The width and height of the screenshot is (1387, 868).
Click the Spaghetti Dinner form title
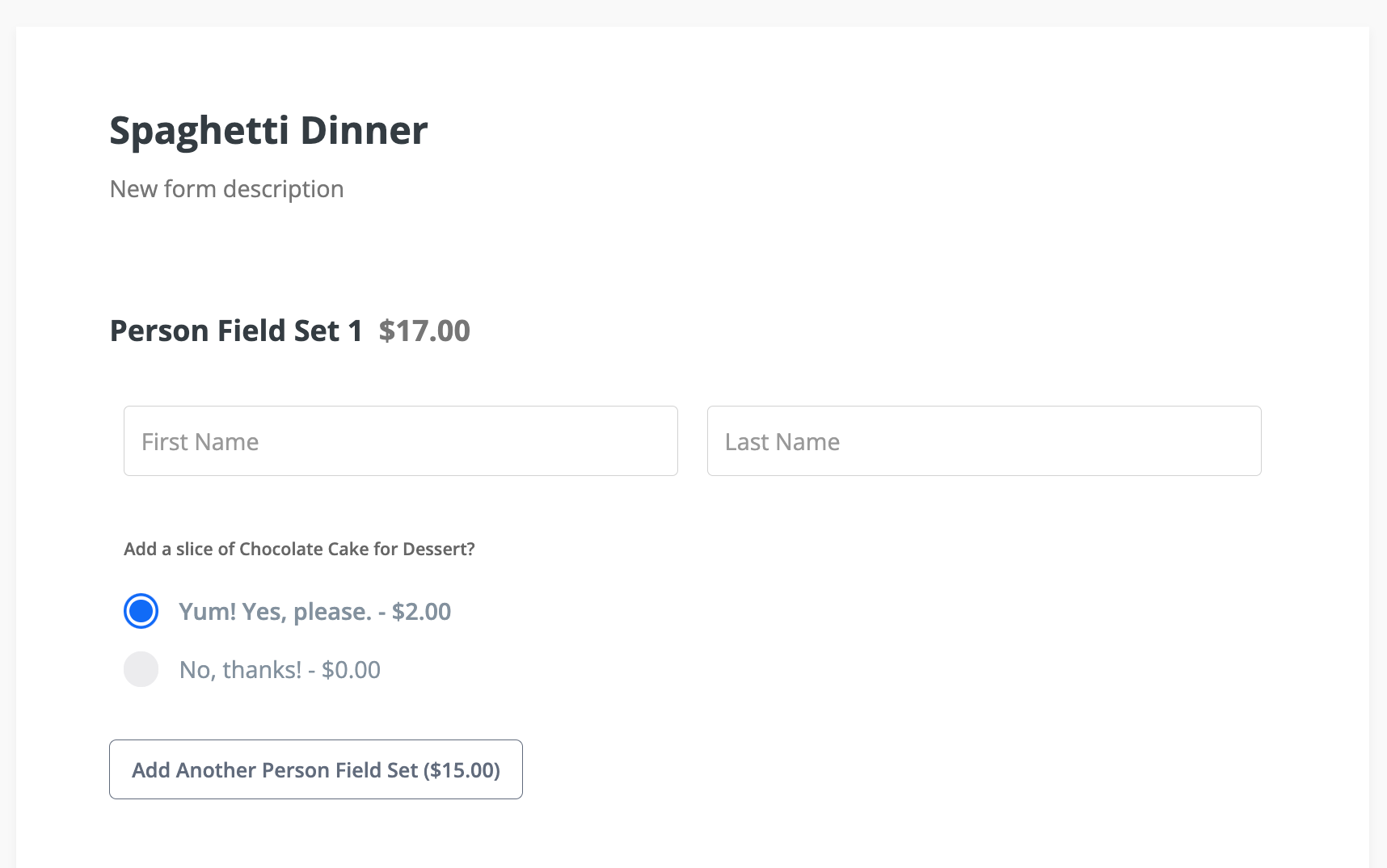(x=268, y=129)
